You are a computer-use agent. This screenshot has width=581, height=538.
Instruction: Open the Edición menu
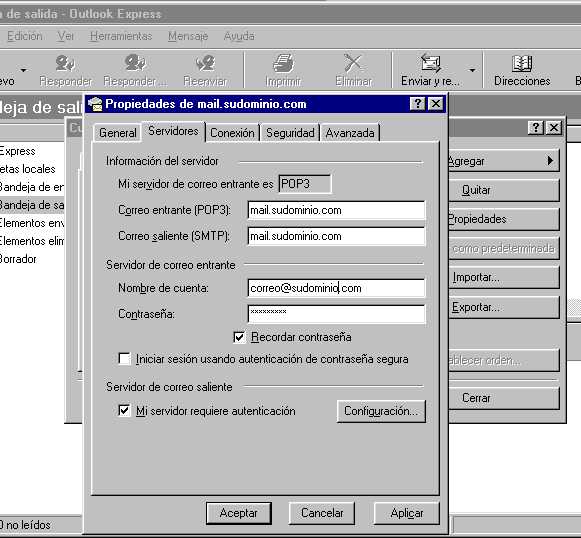tap(24, 36)
